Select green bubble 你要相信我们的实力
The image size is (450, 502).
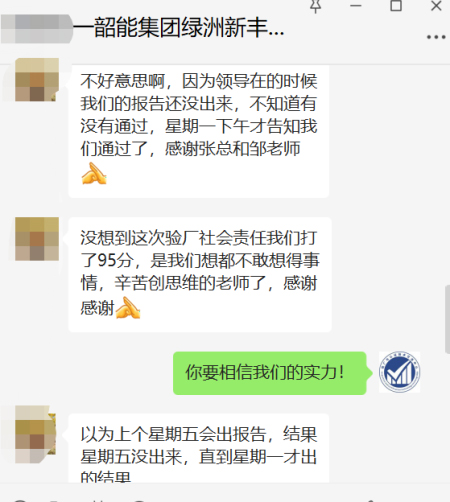click(x=270, y=373)
